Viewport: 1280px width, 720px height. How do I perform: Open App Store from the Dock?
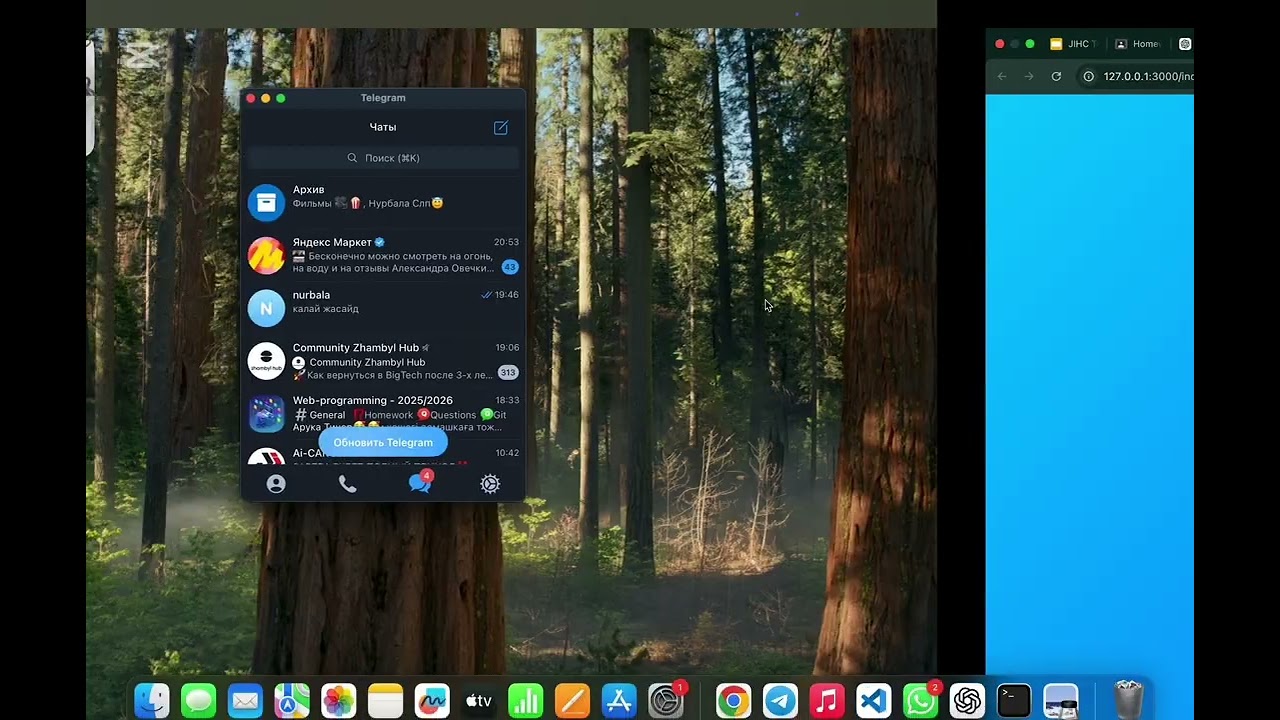[619, 701]
